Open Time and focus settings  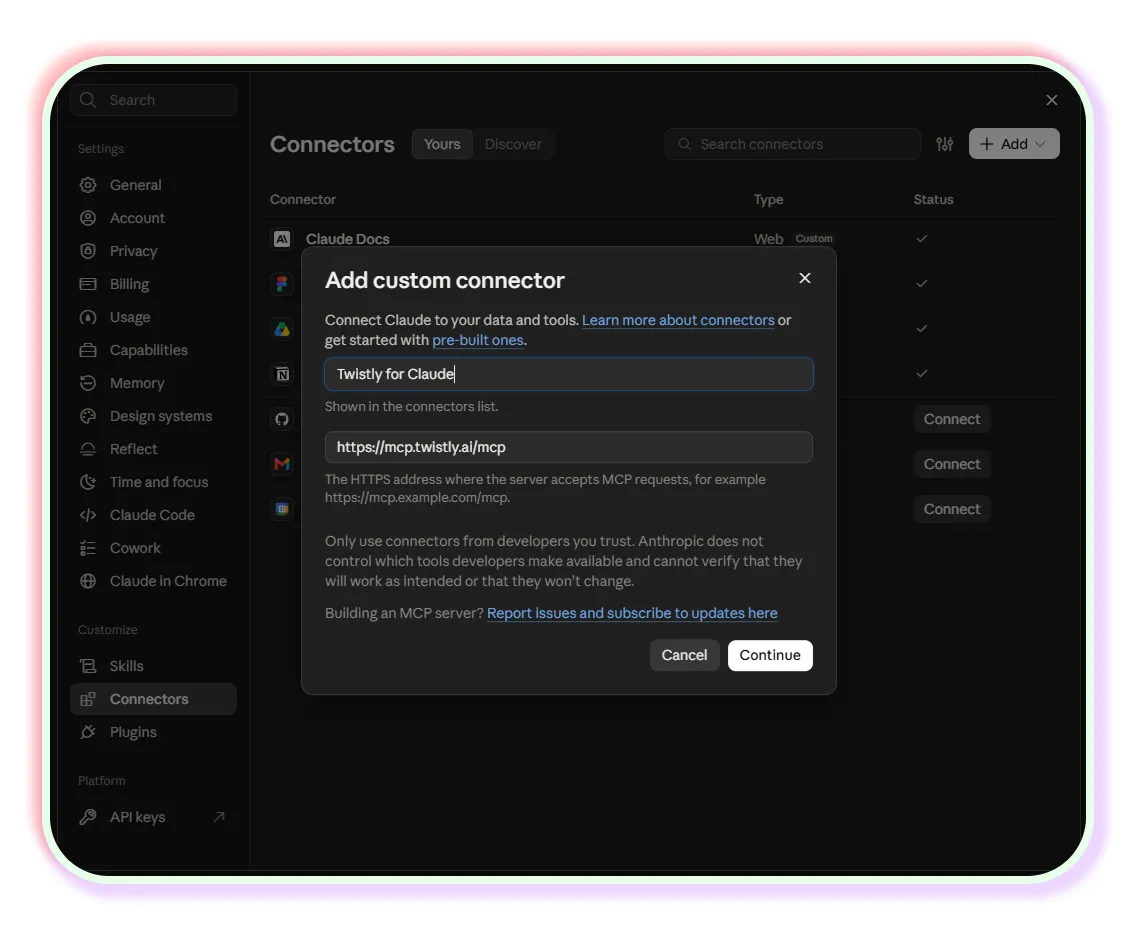click(153, 482)
